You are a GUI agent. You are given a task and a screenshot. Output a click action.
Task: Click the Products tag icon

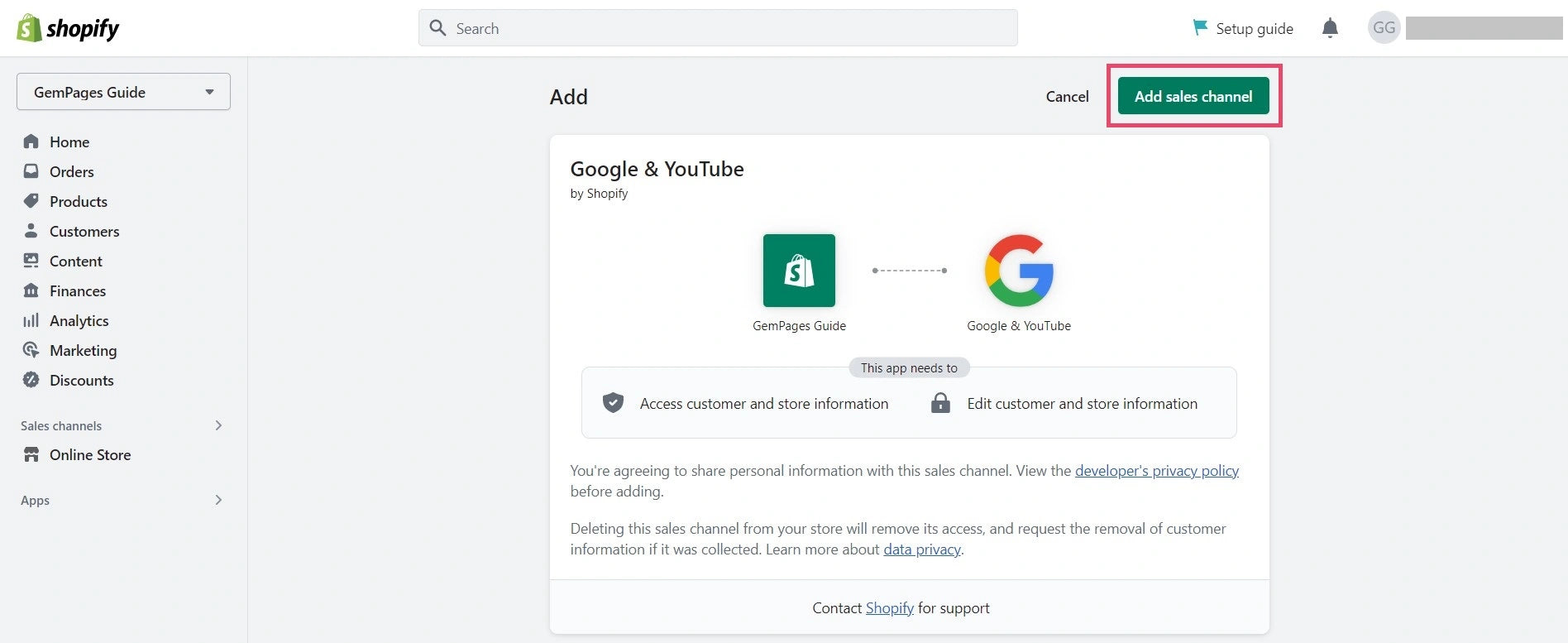[31, 201]
